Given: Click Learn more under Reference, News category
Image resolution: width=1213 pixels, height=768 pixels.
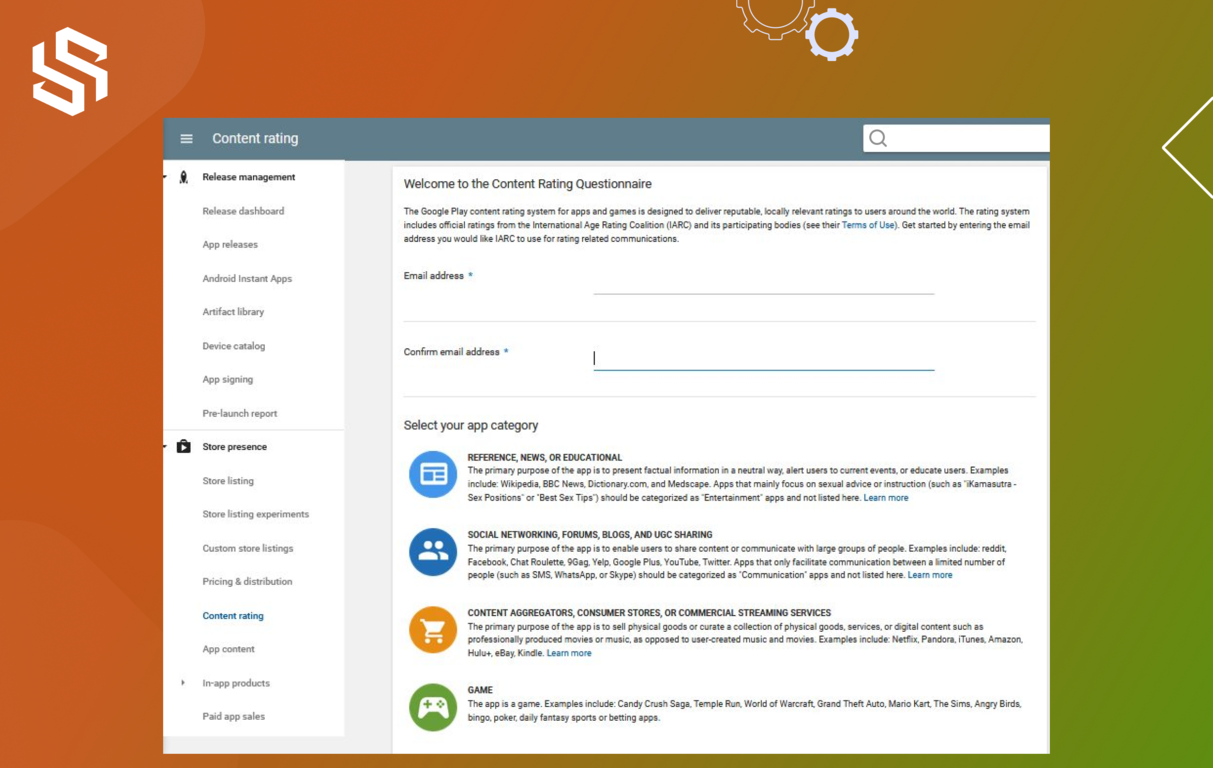Looking at the screenshot, I should (886, 498).
